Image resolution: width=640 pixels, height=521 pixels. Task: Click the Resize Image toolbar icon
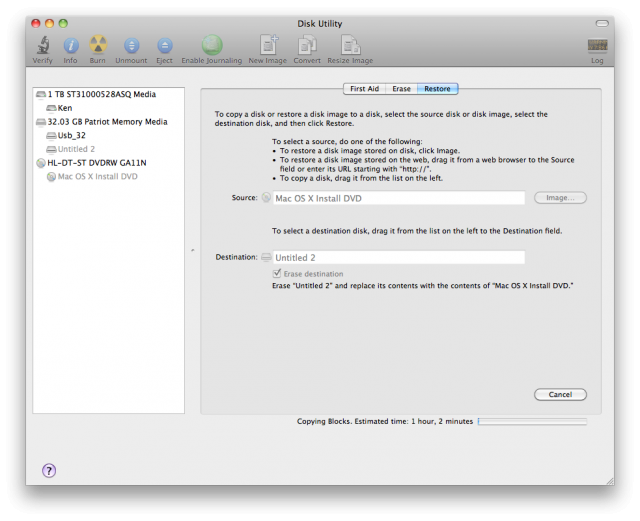[350, 45]
